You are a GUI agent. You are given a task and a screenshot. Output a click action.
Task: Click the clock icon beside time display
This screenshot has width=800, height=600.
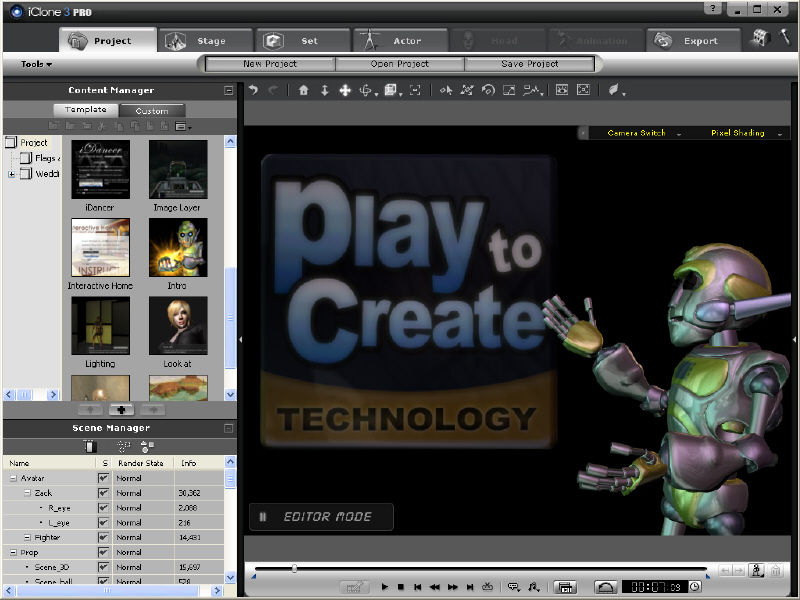point(695,587)
